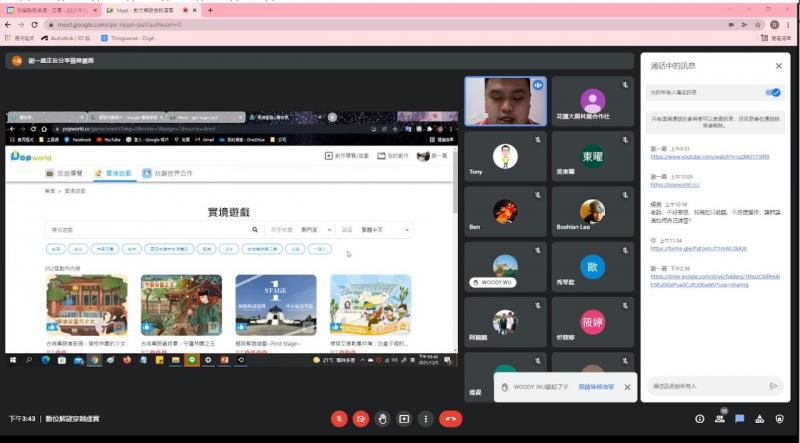This screenshot has width=800, height=443.
Task: Click the green LINE icon in shared taskbar
Action: pos(192,360)
